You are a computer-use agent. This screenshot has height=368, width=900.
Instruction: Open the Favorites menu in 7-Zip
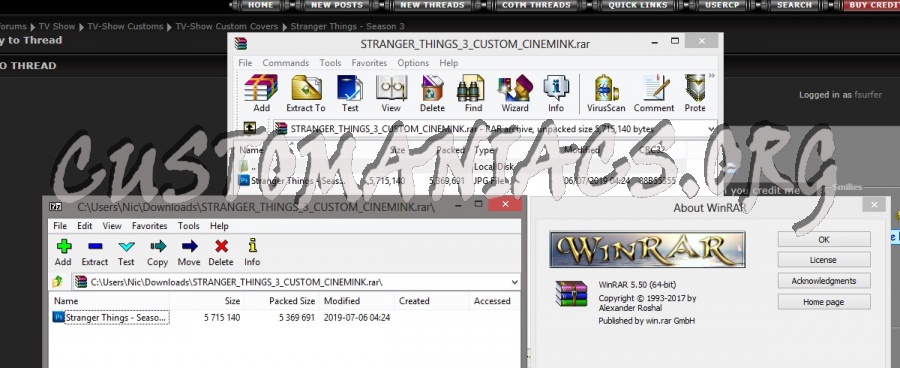pyautogui.click(x=149, y=226)
